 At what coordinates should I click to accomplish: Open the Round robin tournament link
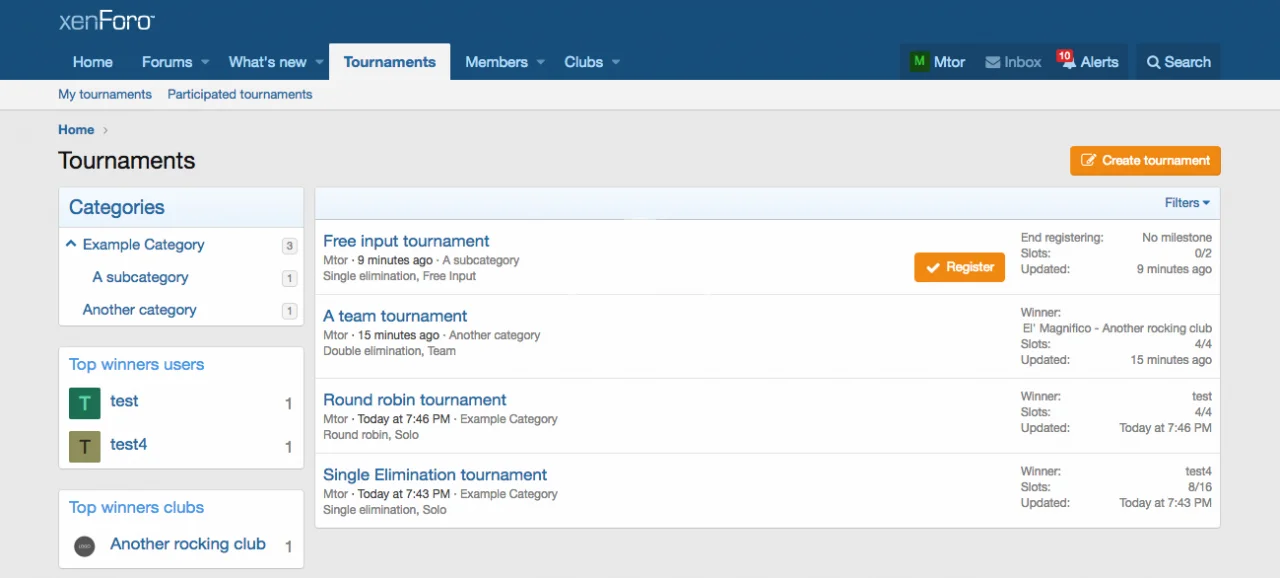415,399
